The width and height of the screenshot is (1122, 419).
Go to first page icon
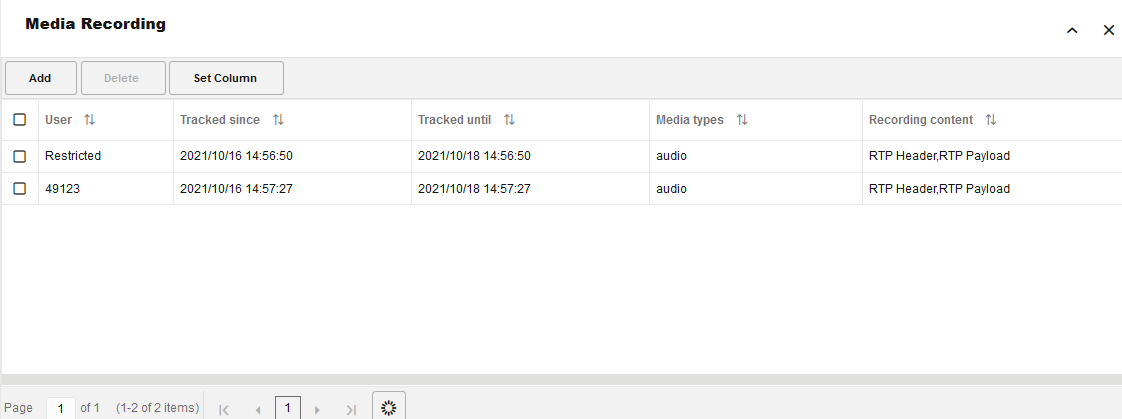coord(224,410)
